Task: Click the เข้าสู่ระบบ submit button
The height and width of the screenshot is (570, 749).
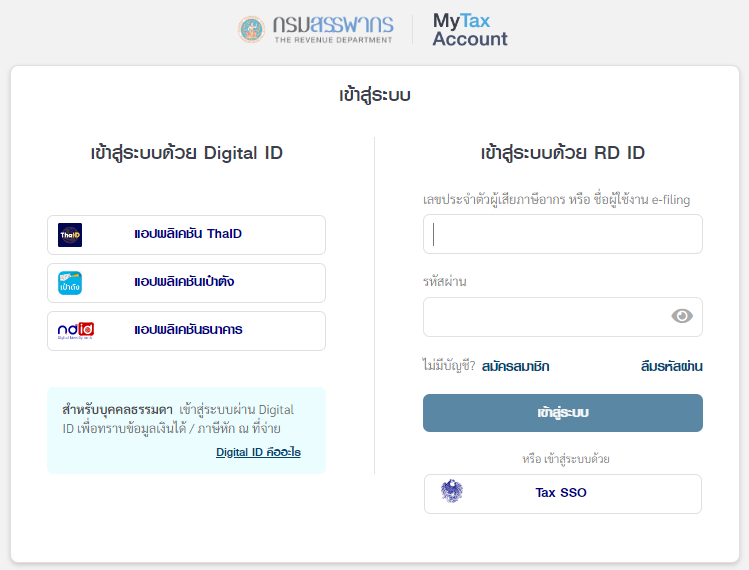Action: click(563, 413)
